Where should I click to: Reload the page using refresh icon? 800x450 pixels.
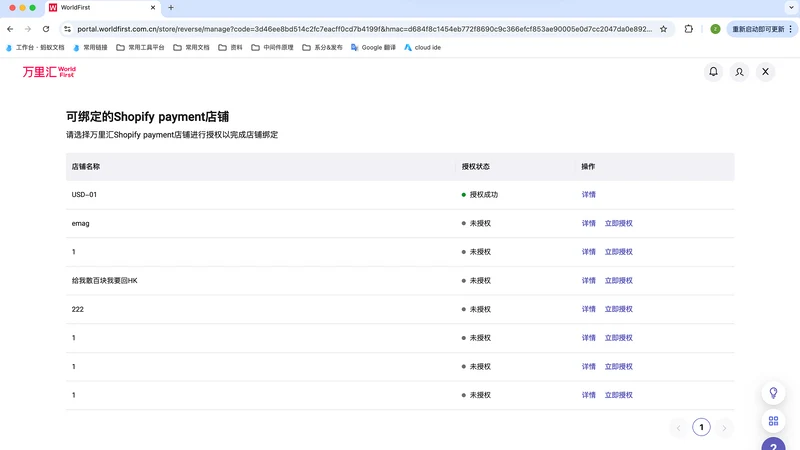[x=46, y=29]
